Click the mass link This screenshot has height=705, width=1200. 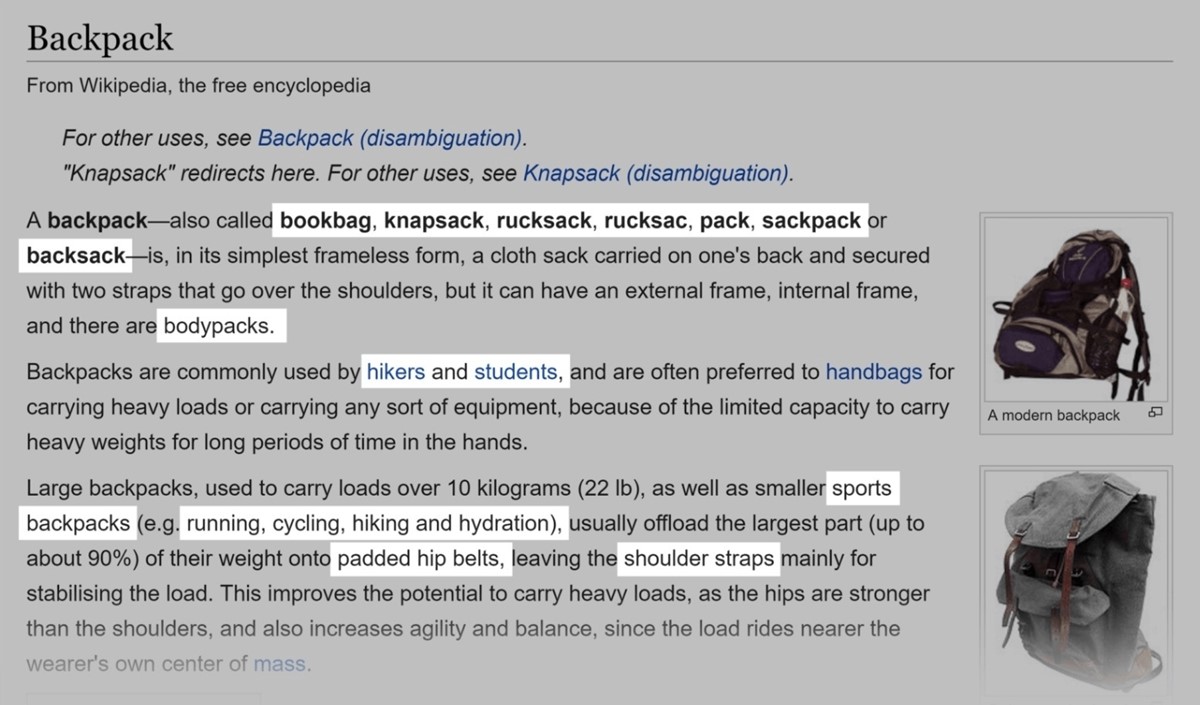(x=280, y=663)
